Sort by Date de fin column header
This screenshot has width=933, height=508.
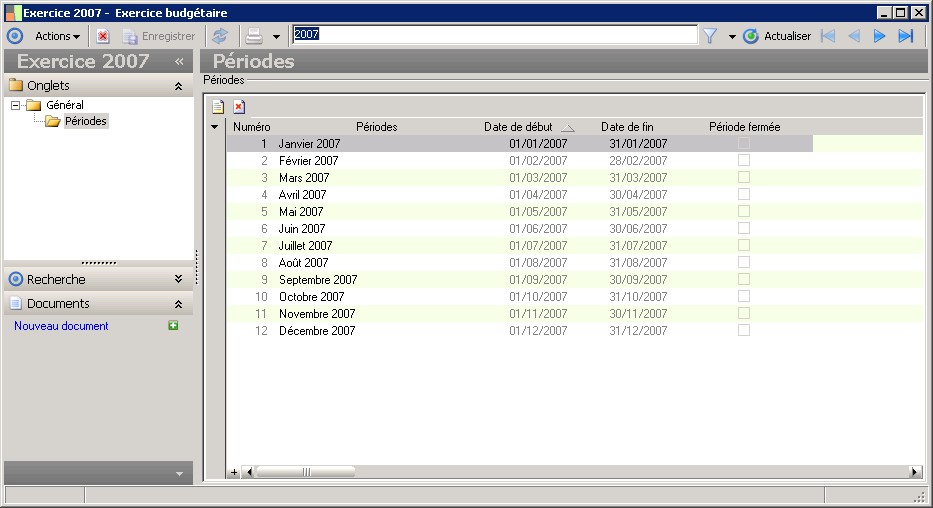click(627, 127)
